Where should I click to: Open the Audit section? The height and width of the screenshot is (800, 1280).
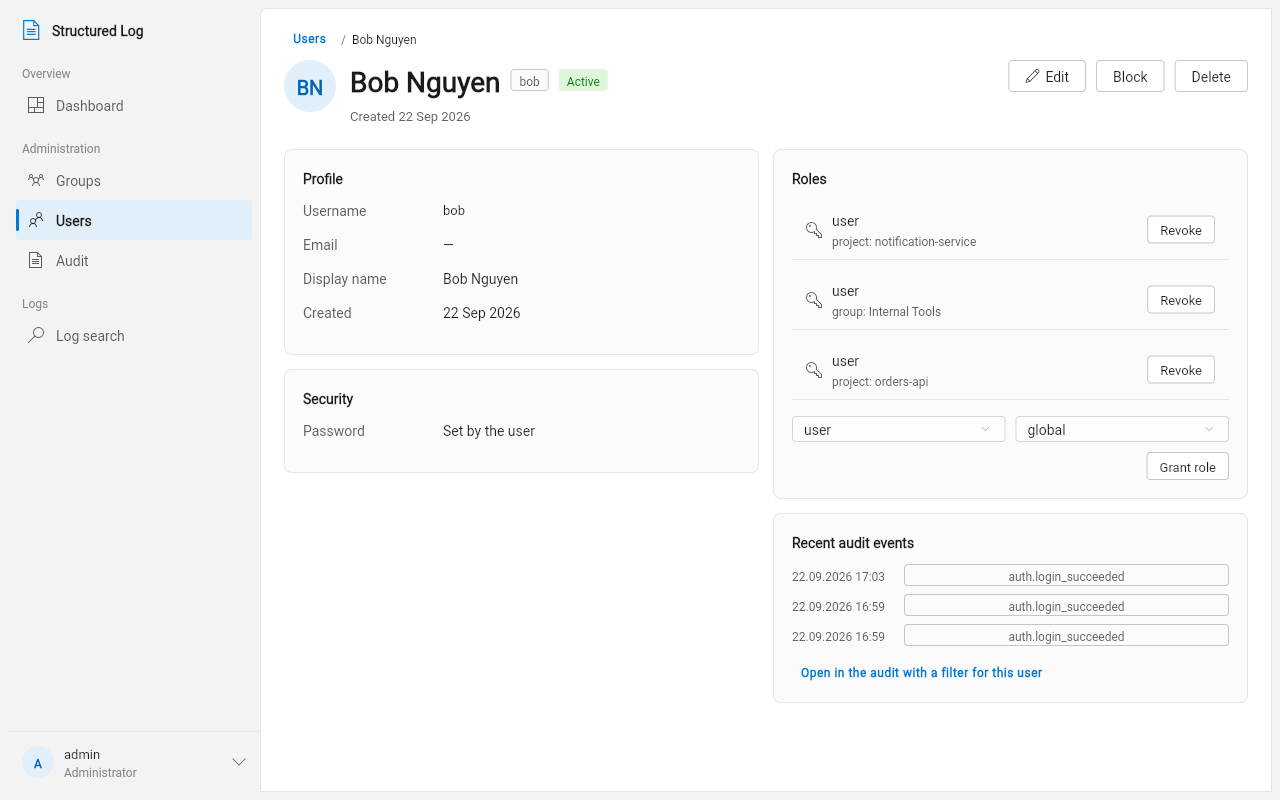pyautogui.click(x=134, y=261)
